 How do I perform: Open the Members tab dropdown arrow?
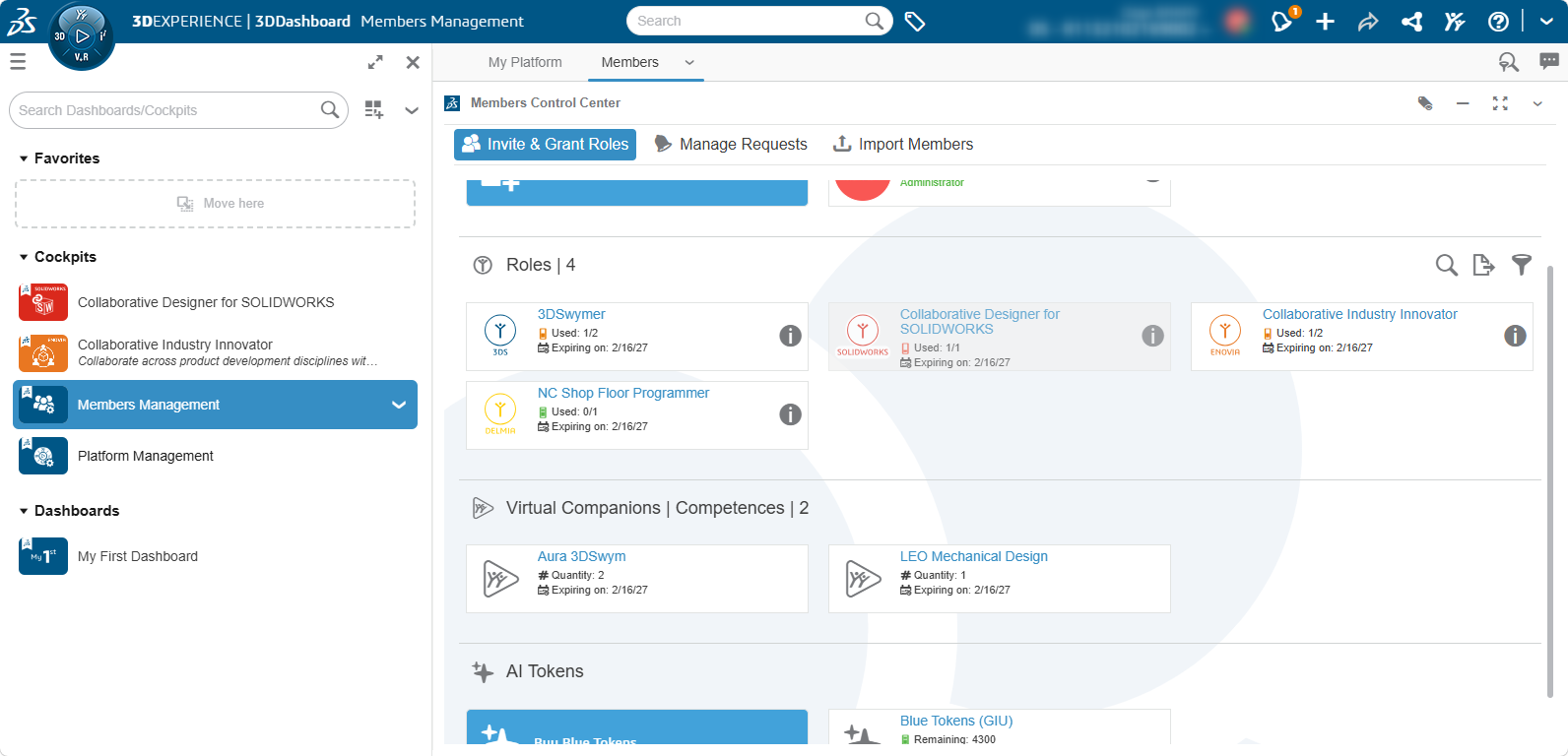tap(689, 62)
